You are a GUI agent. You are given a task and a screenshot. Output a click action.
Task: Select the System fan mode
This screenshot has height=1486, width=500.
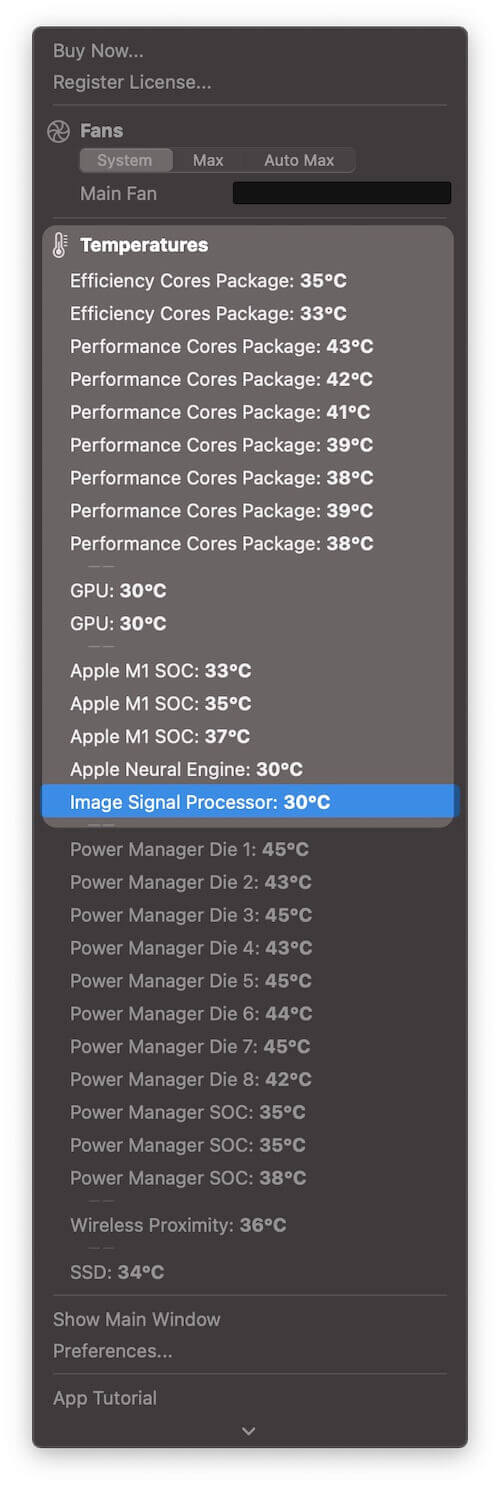tap(125, 160)
